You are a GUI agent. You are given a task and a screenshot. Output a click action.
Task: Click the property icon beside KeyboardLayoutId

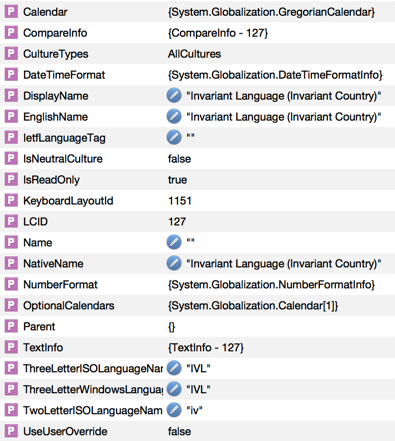pyautogui.click(x=11, y=201)
